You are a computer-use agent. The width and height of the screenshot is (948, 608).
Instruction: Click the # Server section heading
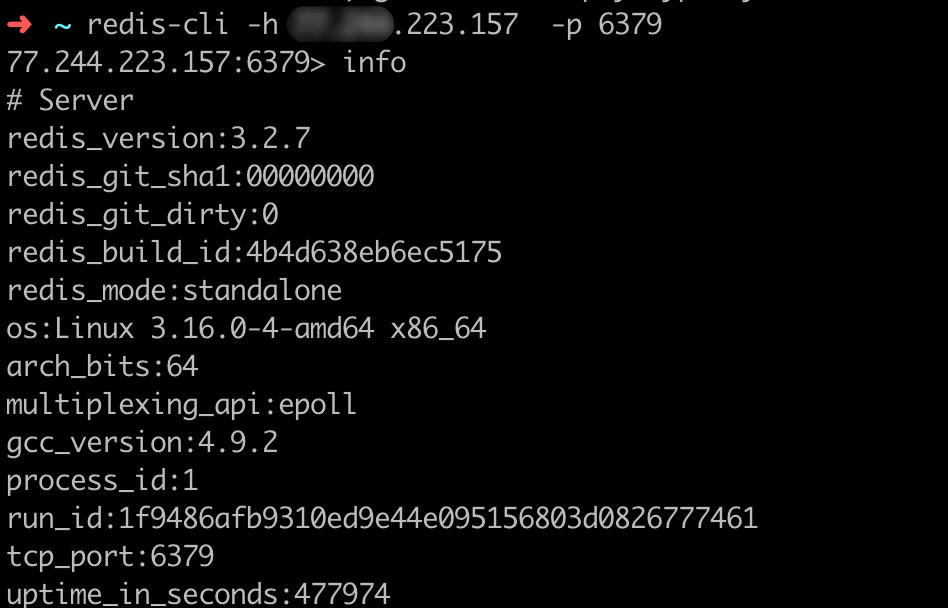click(x=70, y=101)
